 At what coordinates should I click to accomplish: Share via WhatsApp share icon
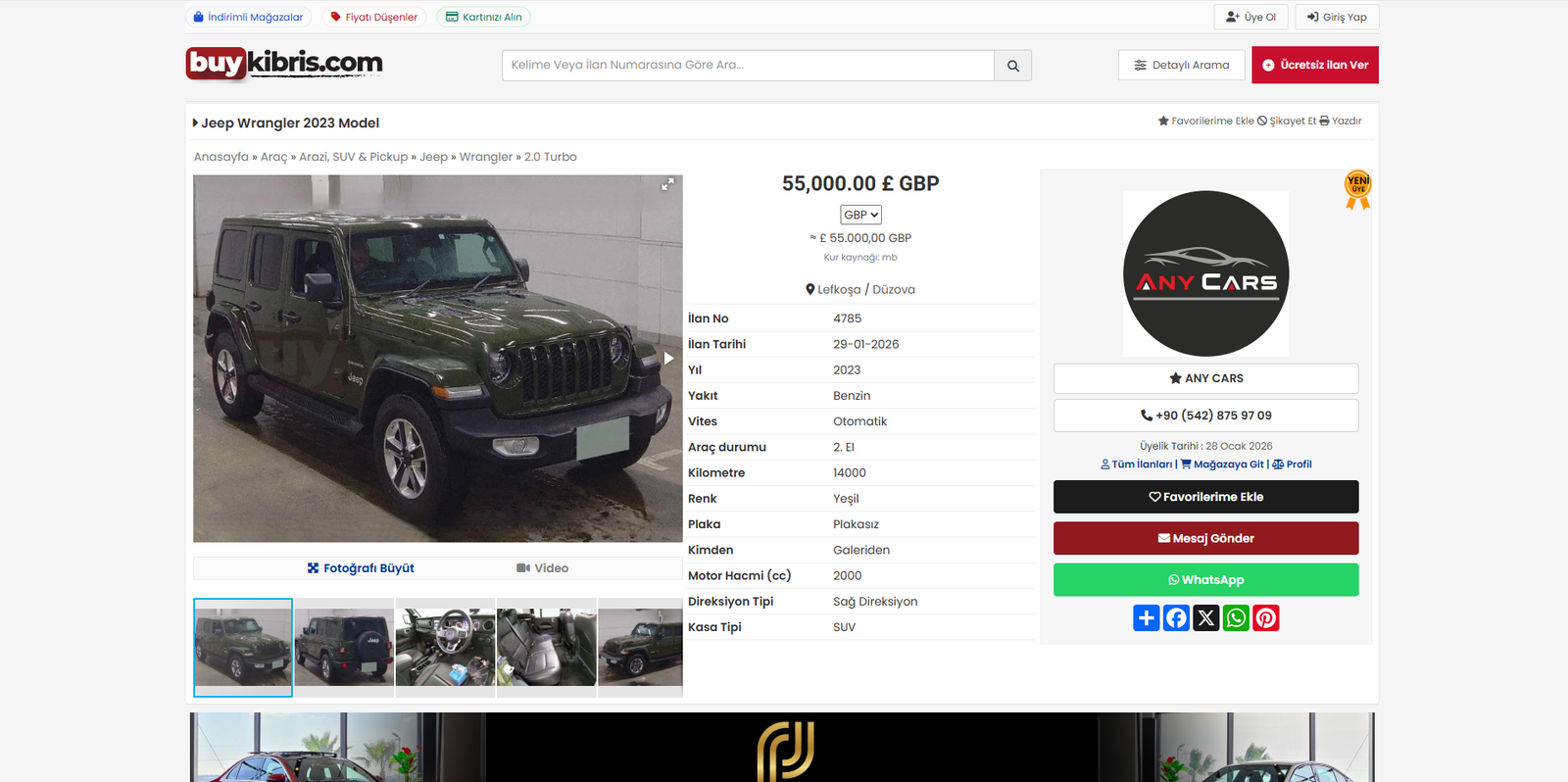(x=1236, y=618)
